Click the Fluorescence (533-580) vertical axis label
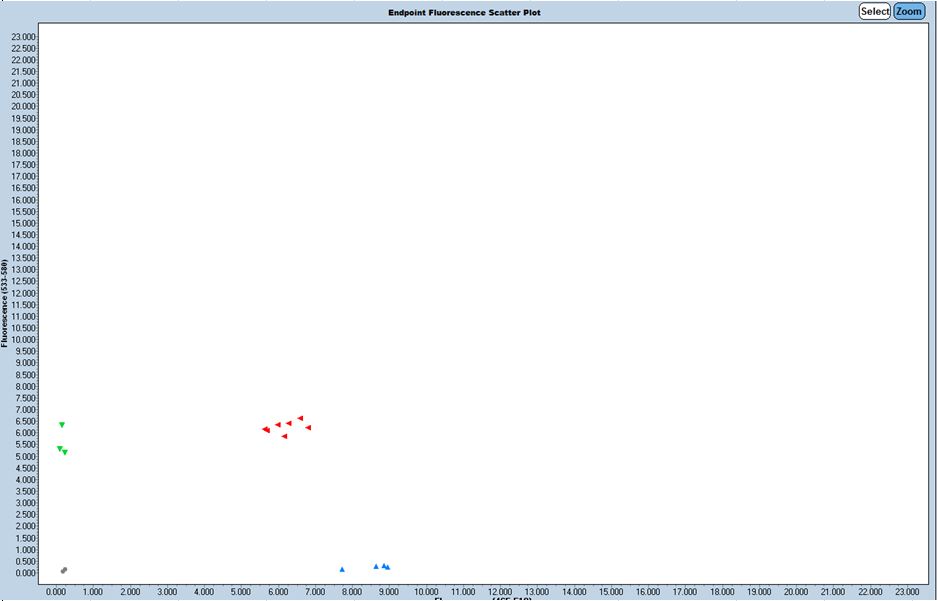Screen dimensions: 937x601 coord(6,303)
